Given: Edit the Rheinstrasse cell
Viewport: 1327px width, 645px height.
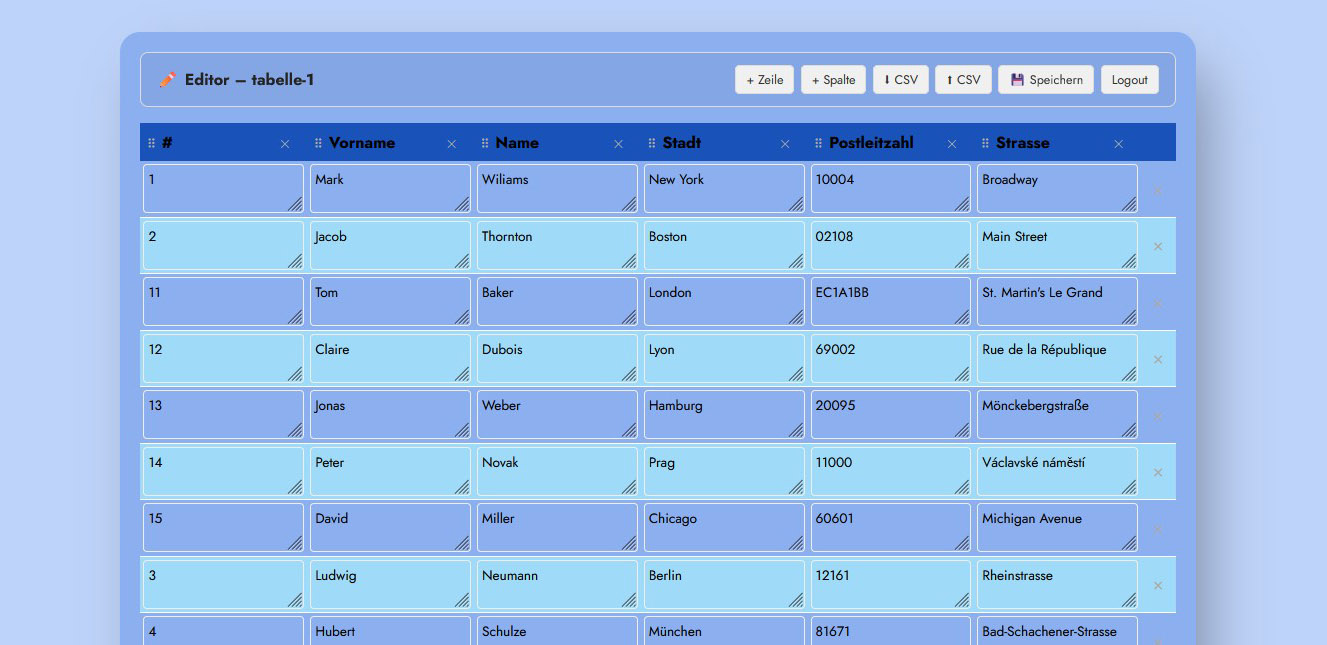Looking at the screenshot, I should click(x=1057, y=584).
